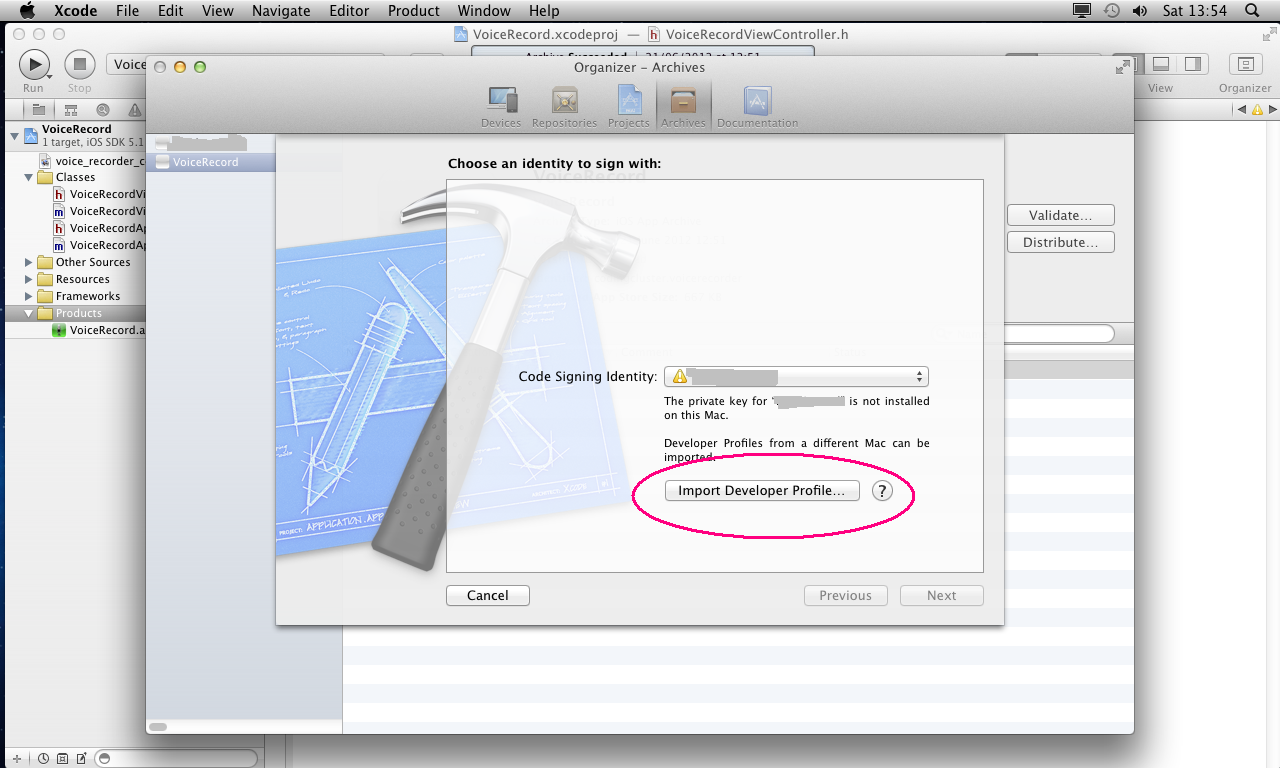The height and width of the screenshot is (768, 1280).
Task: Click the volume icon in menu bar
Action: (x=1140, y=11)
